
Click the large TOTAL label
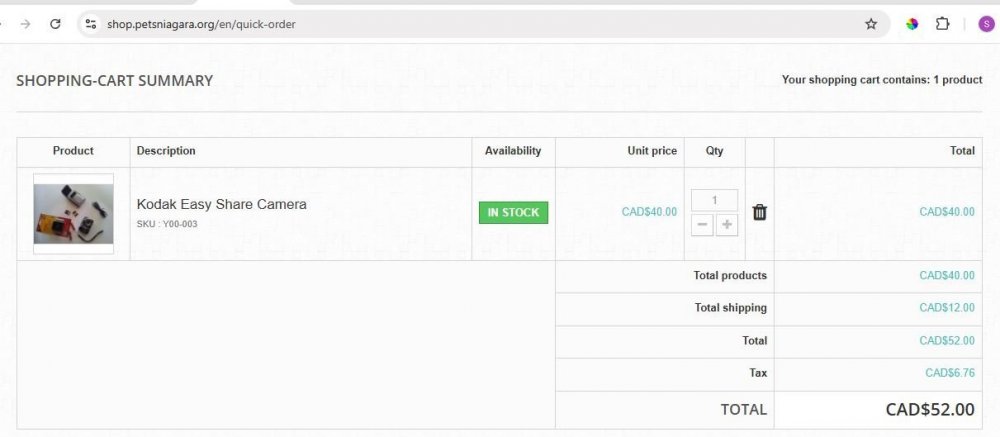click(x=744, y=410)
